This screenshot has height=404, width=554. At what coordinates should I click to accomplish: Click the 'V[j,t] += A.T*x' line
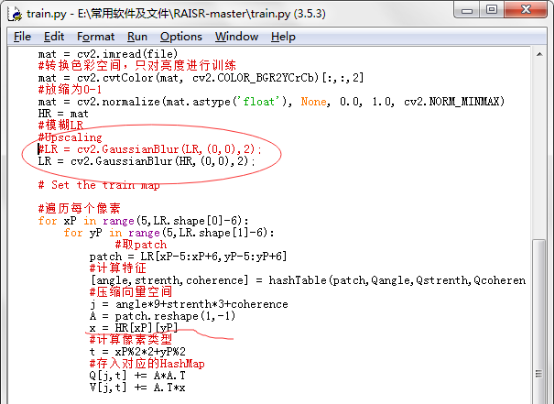tap(137, 388)
